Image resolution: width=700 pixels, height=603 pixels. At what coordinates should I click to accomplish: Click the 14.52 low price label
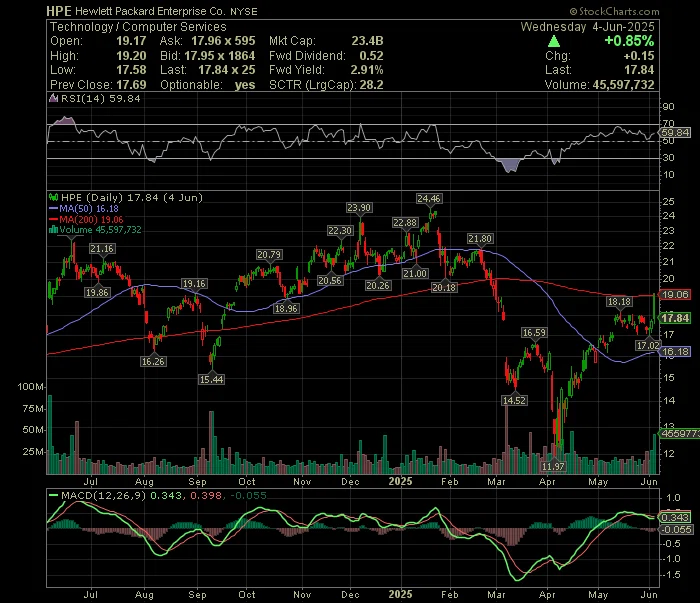(514, 400)
